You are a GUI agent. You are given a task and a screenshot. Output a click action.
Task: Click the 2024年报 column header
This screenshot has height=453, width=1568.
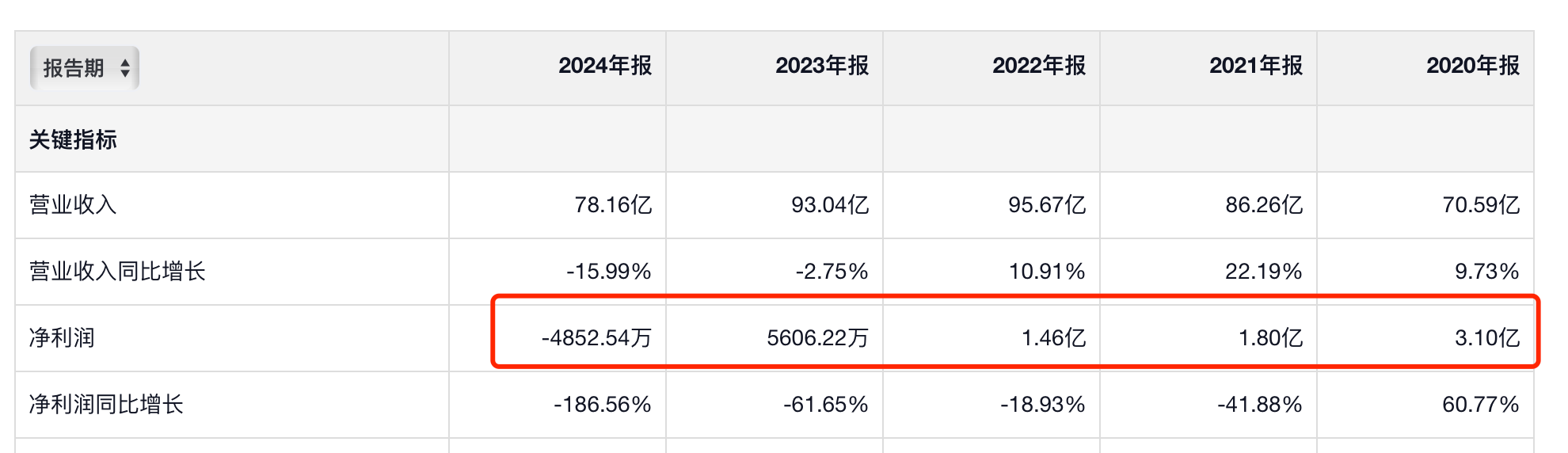tap(604, 66)
